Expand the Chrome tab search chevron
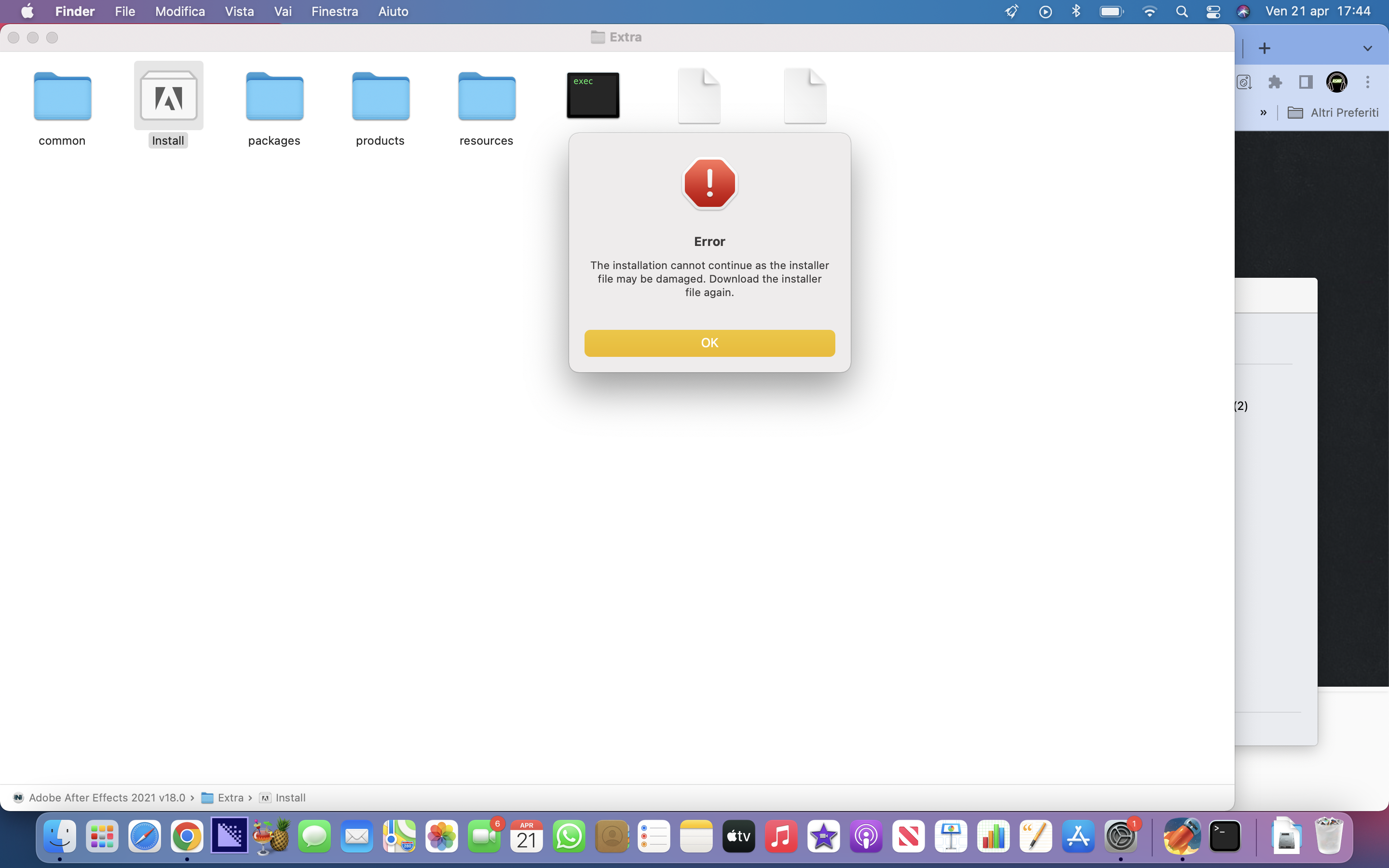 (x=1367, y=48)
